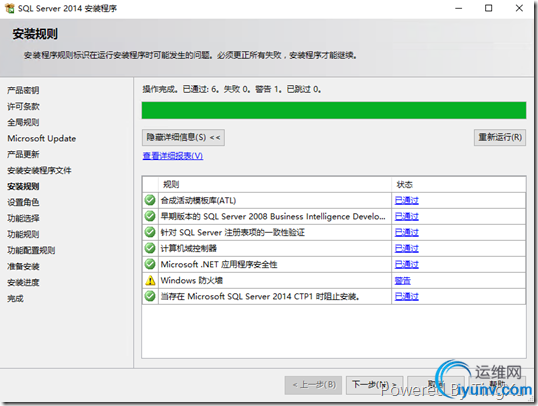Click the disabled 上一步(B) back button
The width and height of the screenshot is (538, 406).
pyautogui.click(x=314, y=385)
